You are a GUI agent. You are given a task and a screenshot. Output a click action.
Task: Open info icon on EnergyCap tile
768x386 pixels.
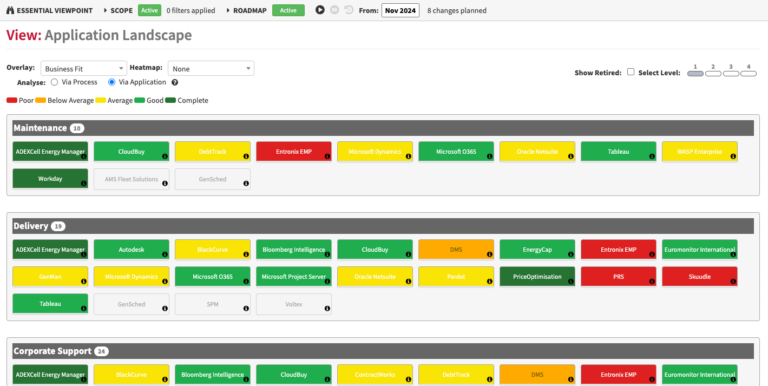[571, 254]
